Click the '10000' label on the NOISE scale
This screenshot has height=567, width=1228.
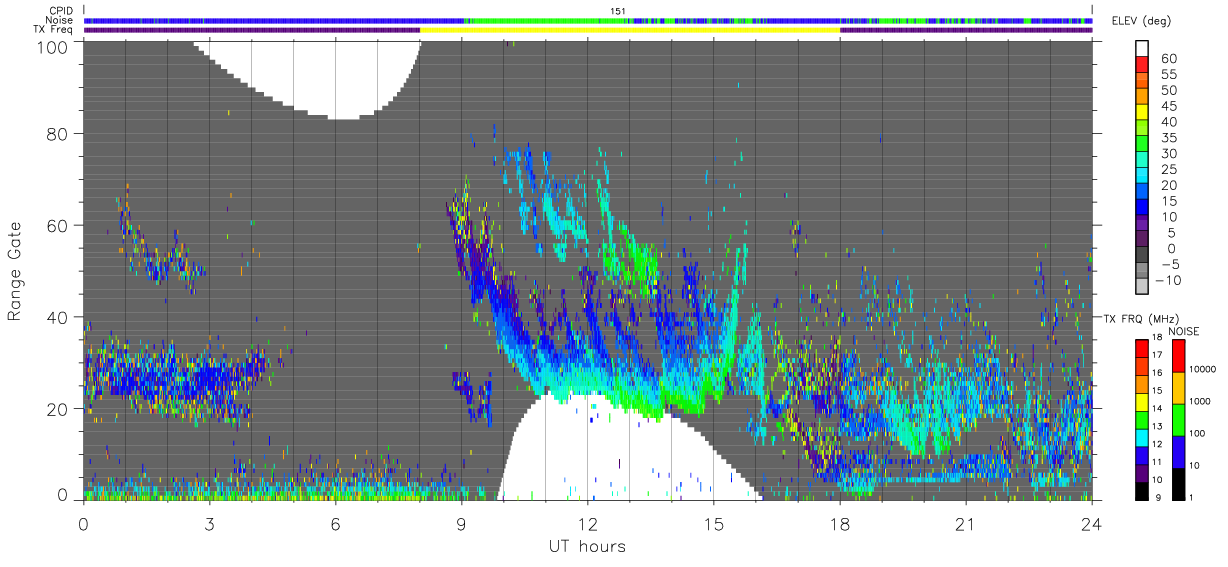(x=1204, y=370)
